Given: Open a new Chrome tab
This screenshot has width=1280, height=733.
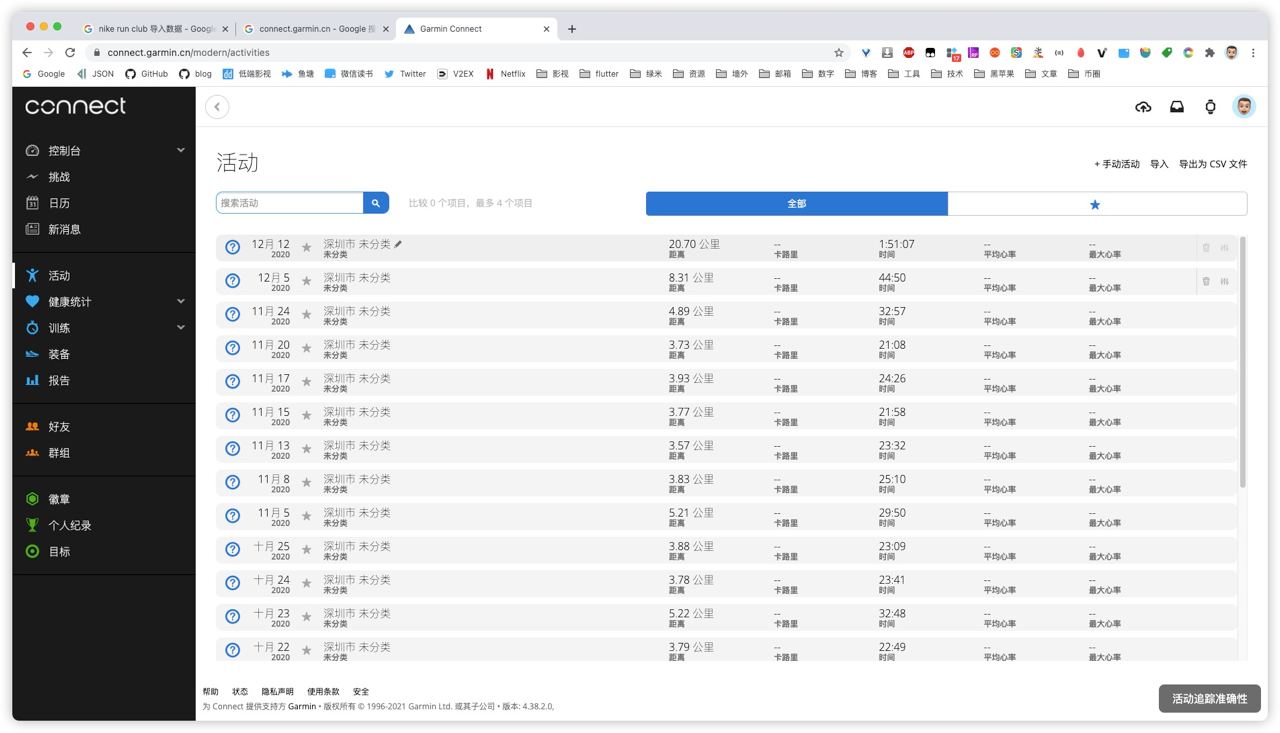Looking at the screenshot, I should [x=572, y=29].
